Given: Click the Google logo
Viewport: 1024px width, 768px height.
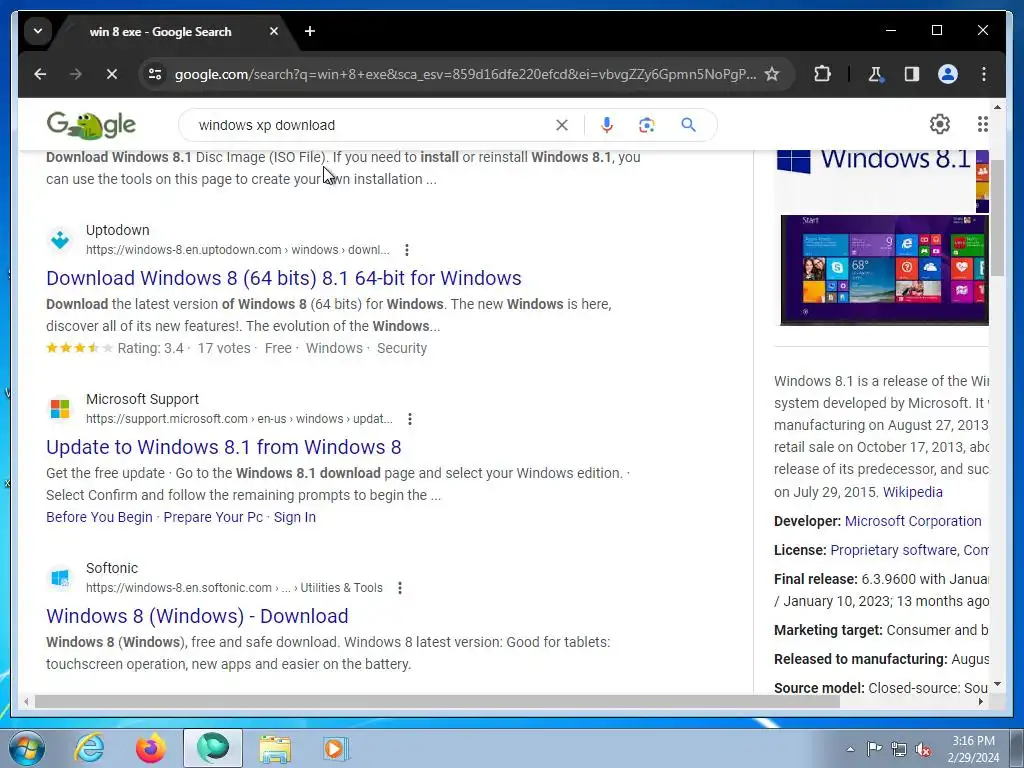Looking at the screenshot, I should pyautogui.click(x=91, y=125).
